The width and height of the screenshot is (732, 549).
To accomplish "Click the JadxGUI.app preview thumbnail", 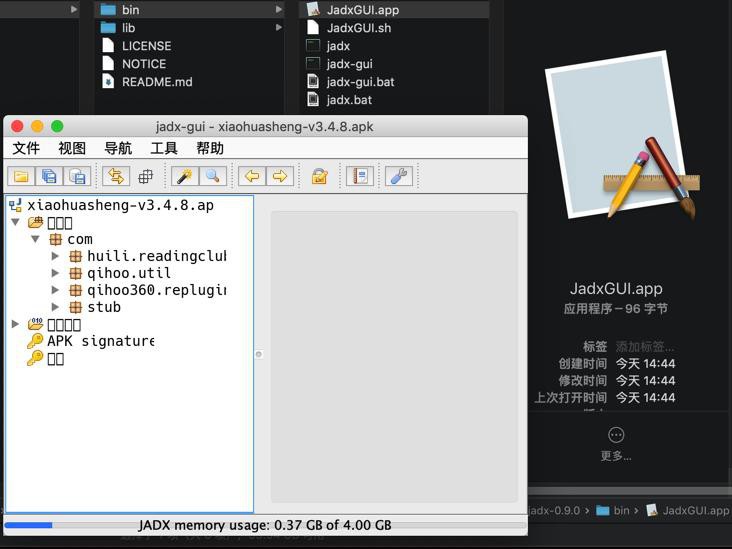I will point(622,135).
